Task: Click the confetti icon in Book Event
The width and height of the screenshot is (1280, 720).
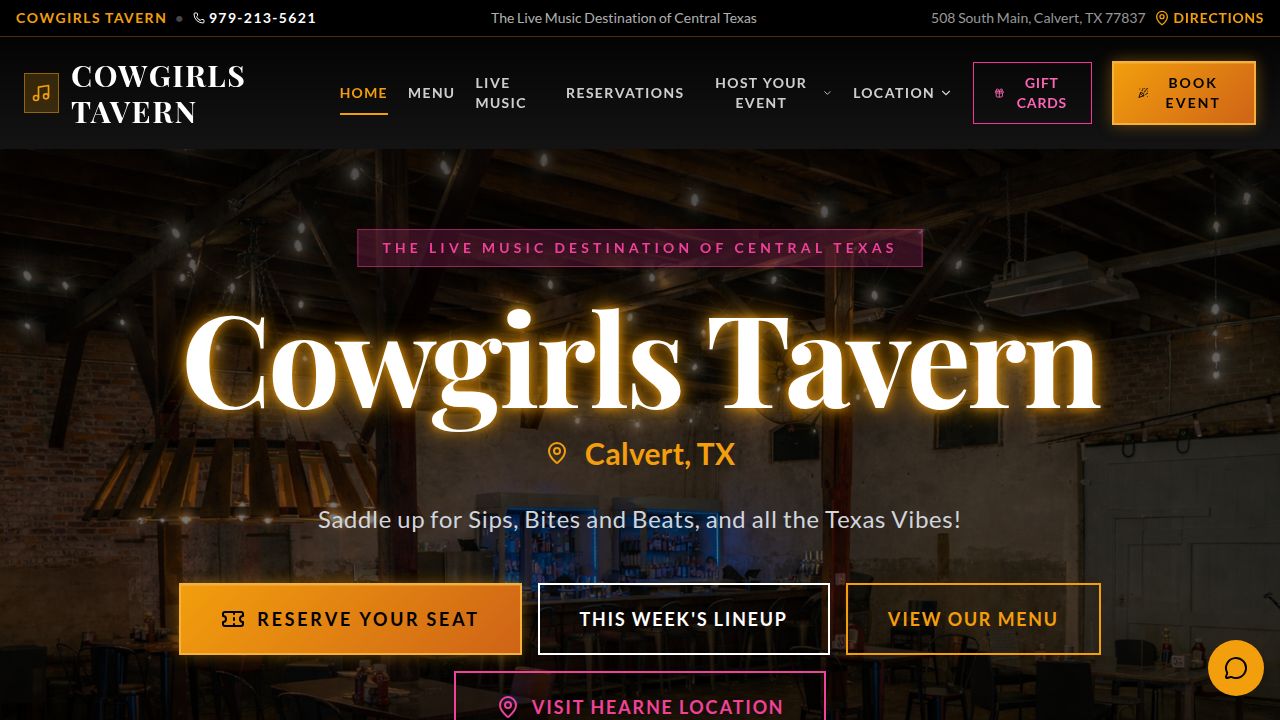Action: 1144,93
